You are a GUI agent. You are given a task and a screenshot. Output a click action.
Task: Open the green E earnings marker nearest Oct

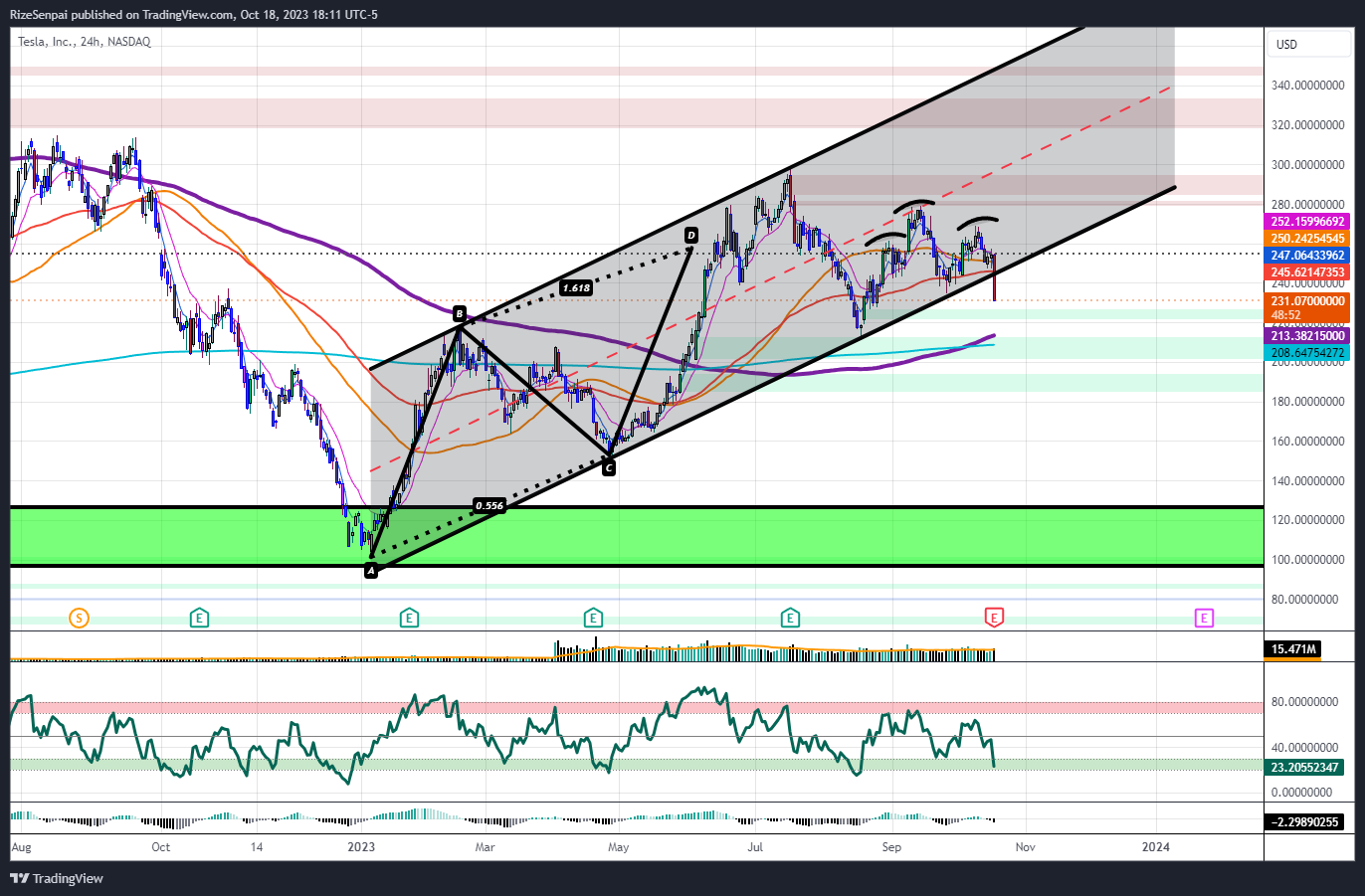(x=200, y=619)
